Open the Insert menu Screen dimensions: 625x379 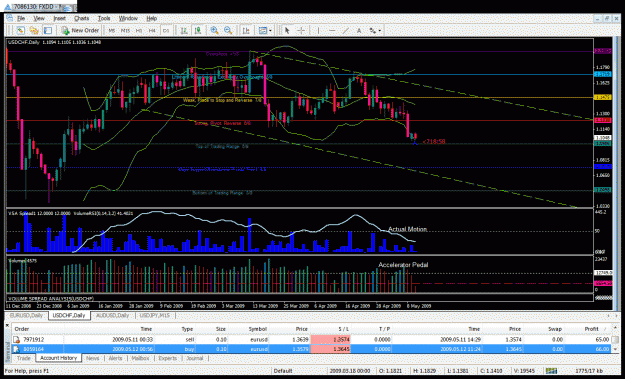59,18
